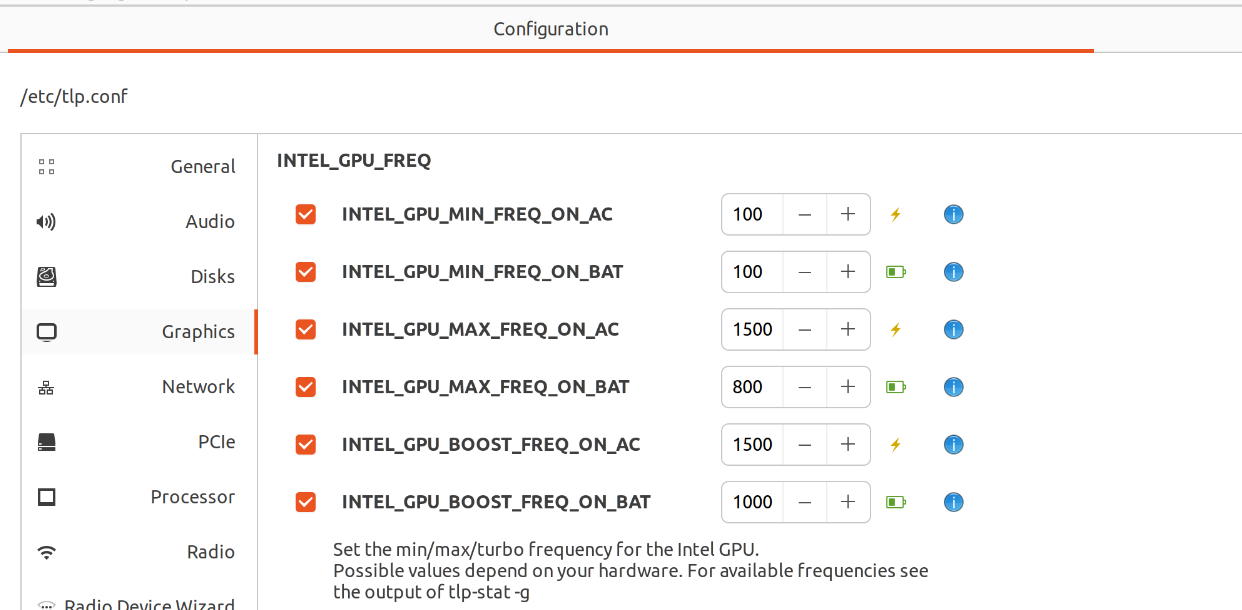
Task: Click info icon for INTEL_GPU_MIN_FREQ_ON_AC
Action: [x=954, y=214]
